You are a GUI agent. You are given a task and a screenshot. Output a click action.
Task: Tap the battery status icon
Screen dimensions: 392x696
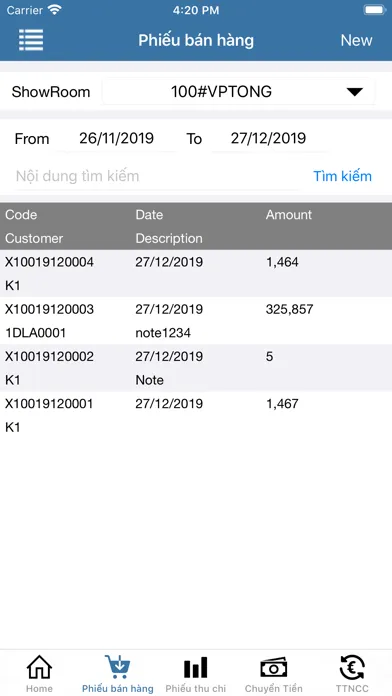coord(374,10)
